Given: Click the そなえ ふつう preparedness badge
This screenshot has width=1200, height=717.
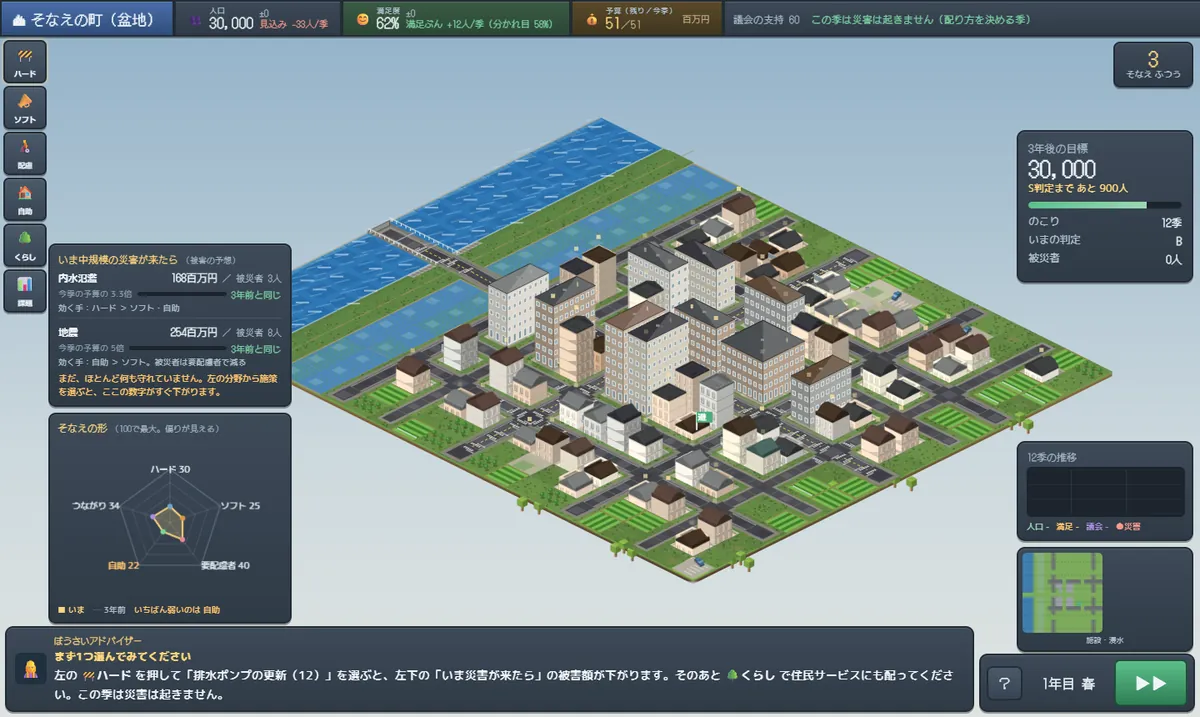Looking at the screenshot, I should coord(1153,65).
